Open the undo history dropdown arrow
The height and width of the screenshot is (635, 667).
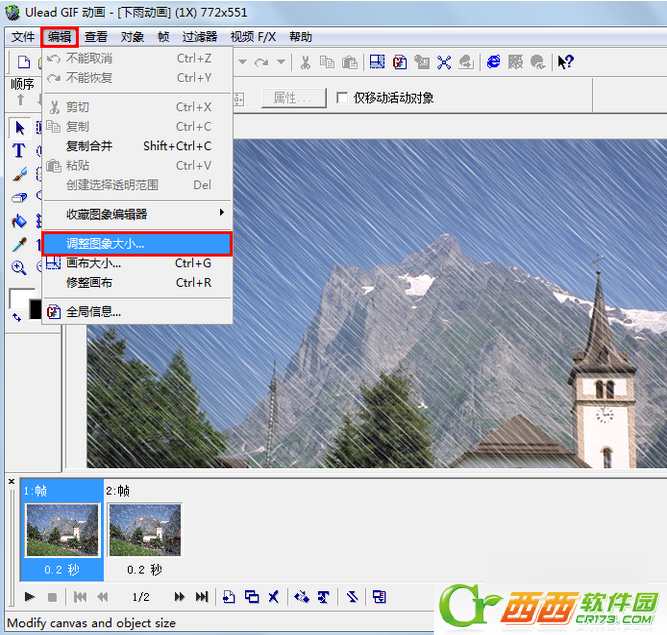(242, 62)
